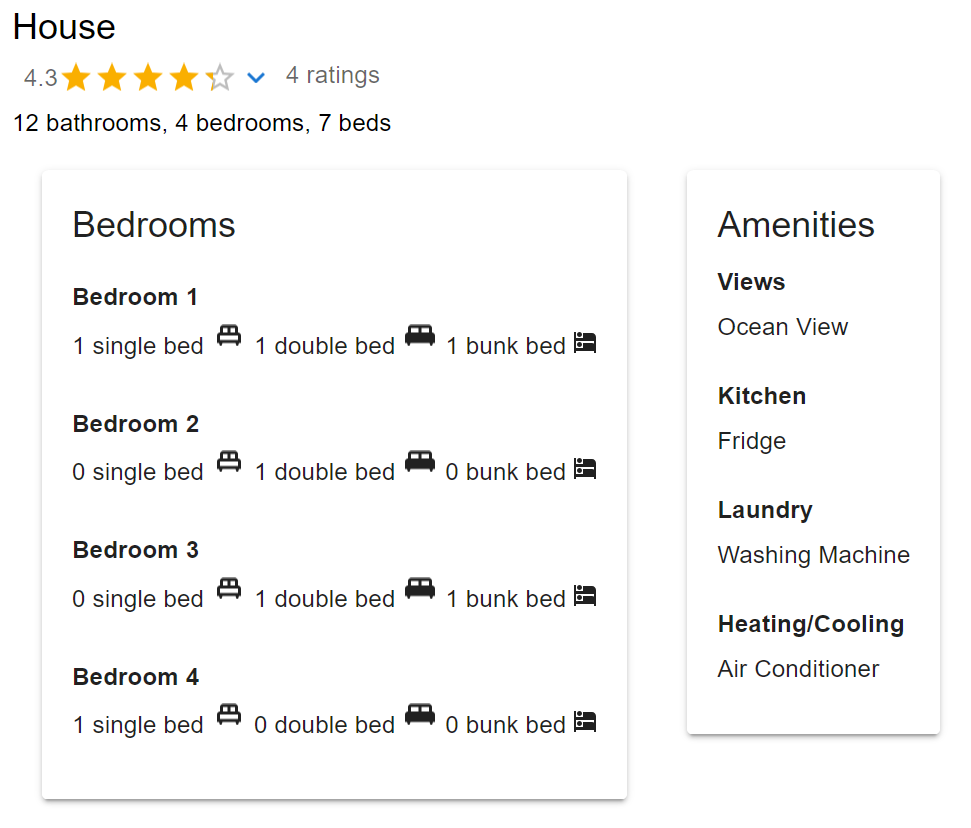Viewport: 971px width, 828px height.
Task: Click the Bedroom 1 heading
Action: click(x=135, y=297)
